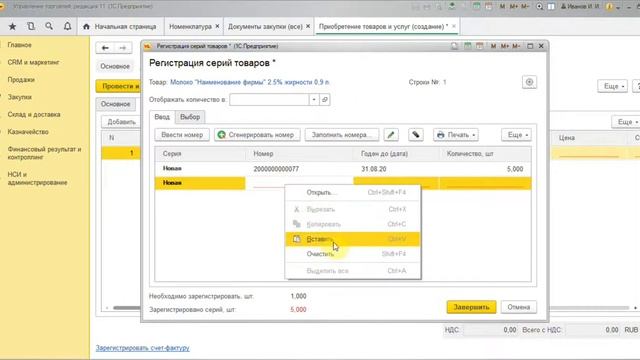This screenshot has width=640, height=360.
Task: Open the notifications bell icon
Action: coord(67,27)
